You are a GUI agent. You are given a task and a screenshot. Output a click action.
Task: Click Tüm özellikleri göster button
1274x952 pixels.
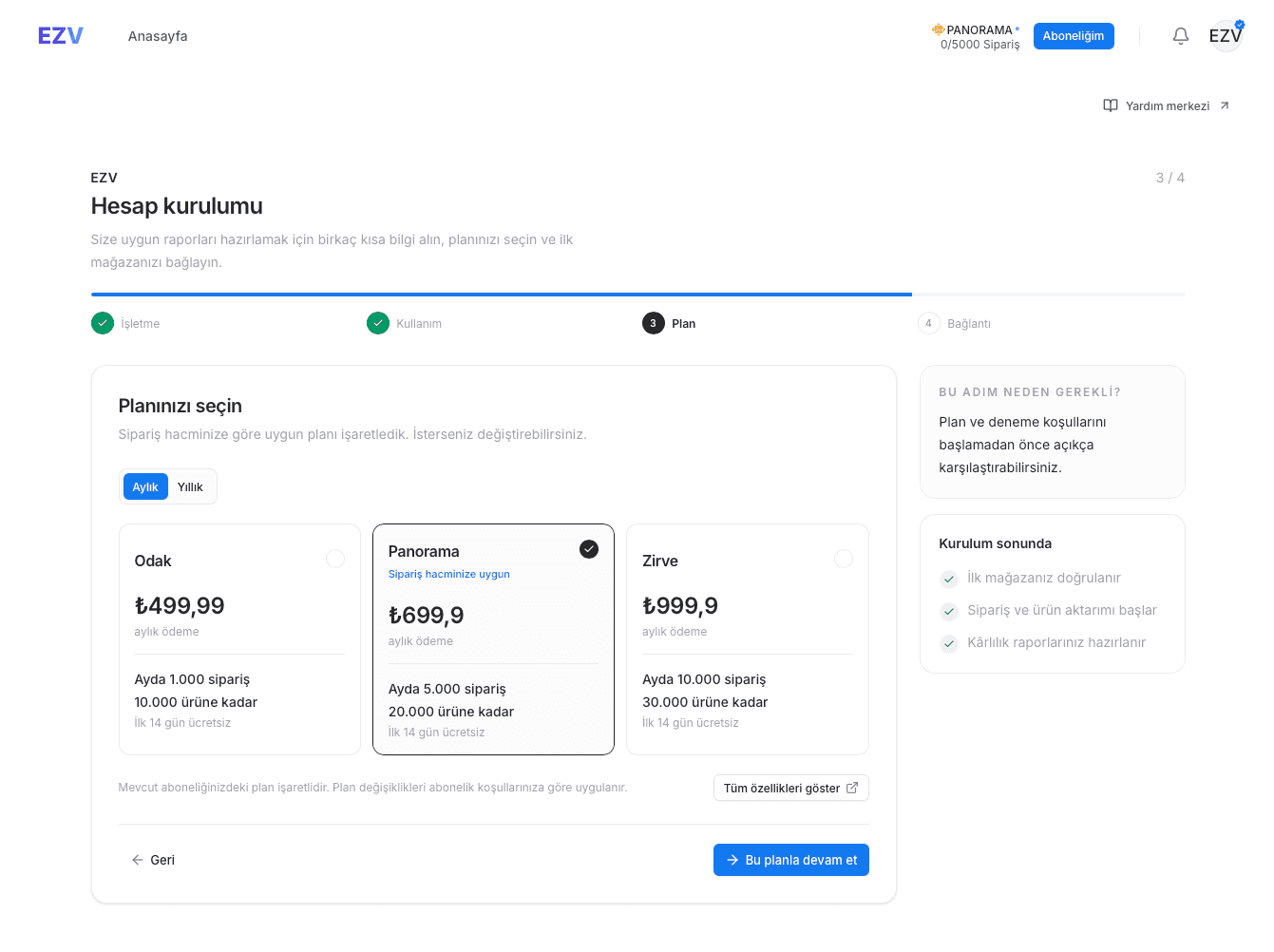791,788
